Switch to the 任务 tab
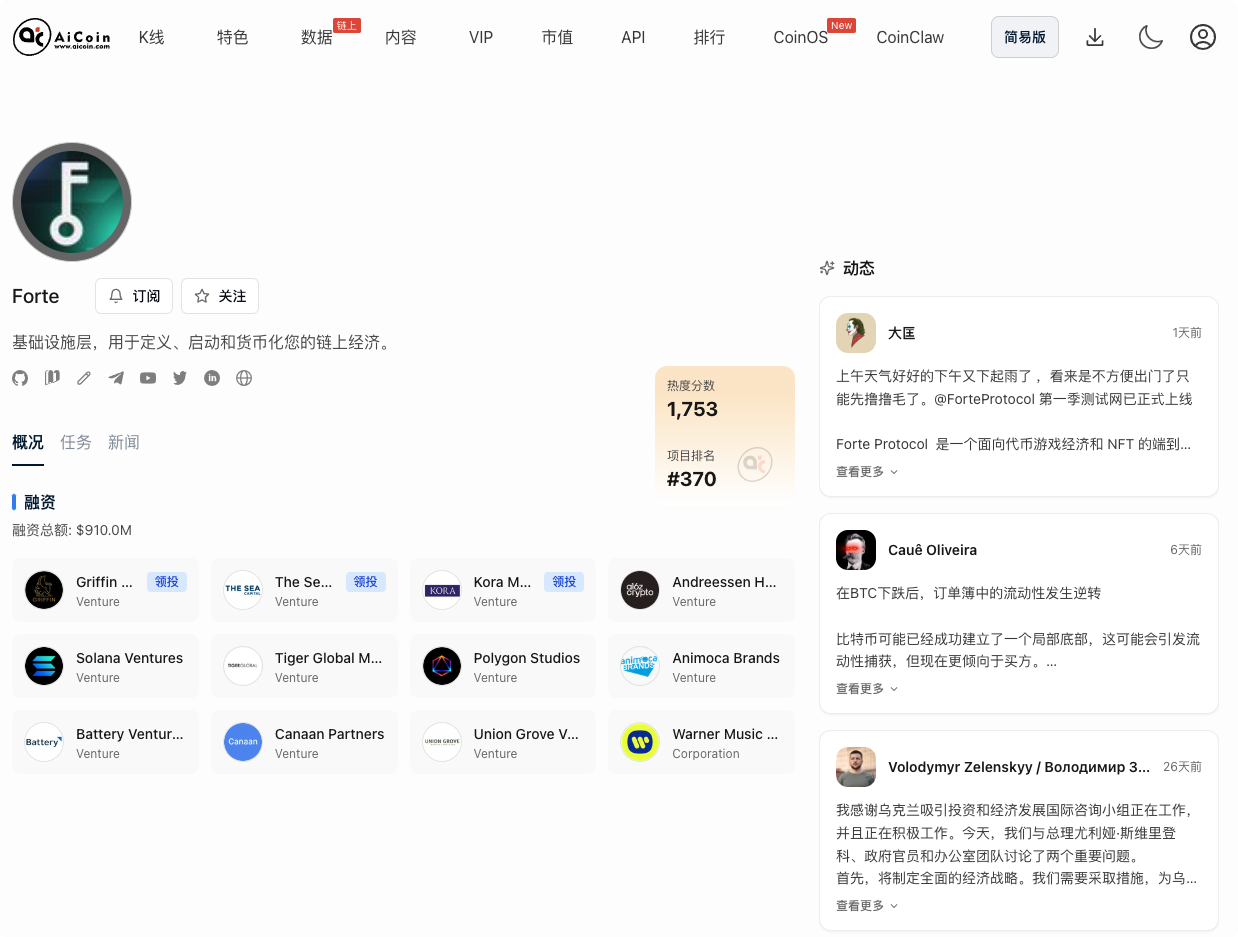Image resolution: width=1238 pixels, height=937 pixels. pos(76,442)
